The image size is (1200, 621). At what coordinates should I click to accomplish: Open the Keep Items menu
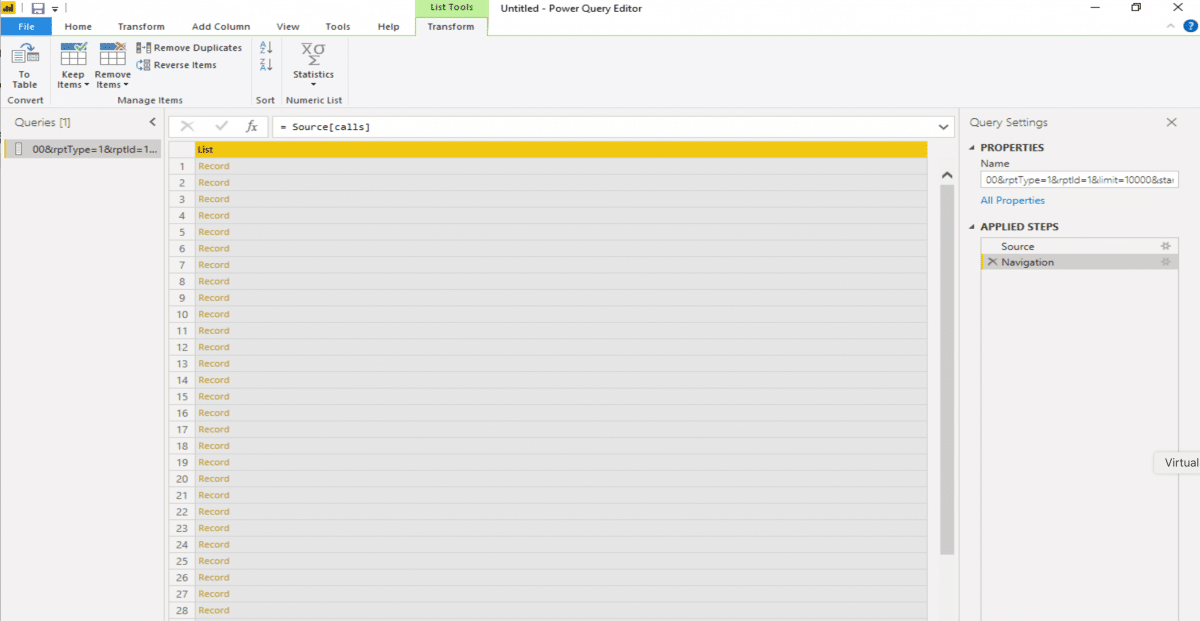pyautogui.click(x=73, y=67)
